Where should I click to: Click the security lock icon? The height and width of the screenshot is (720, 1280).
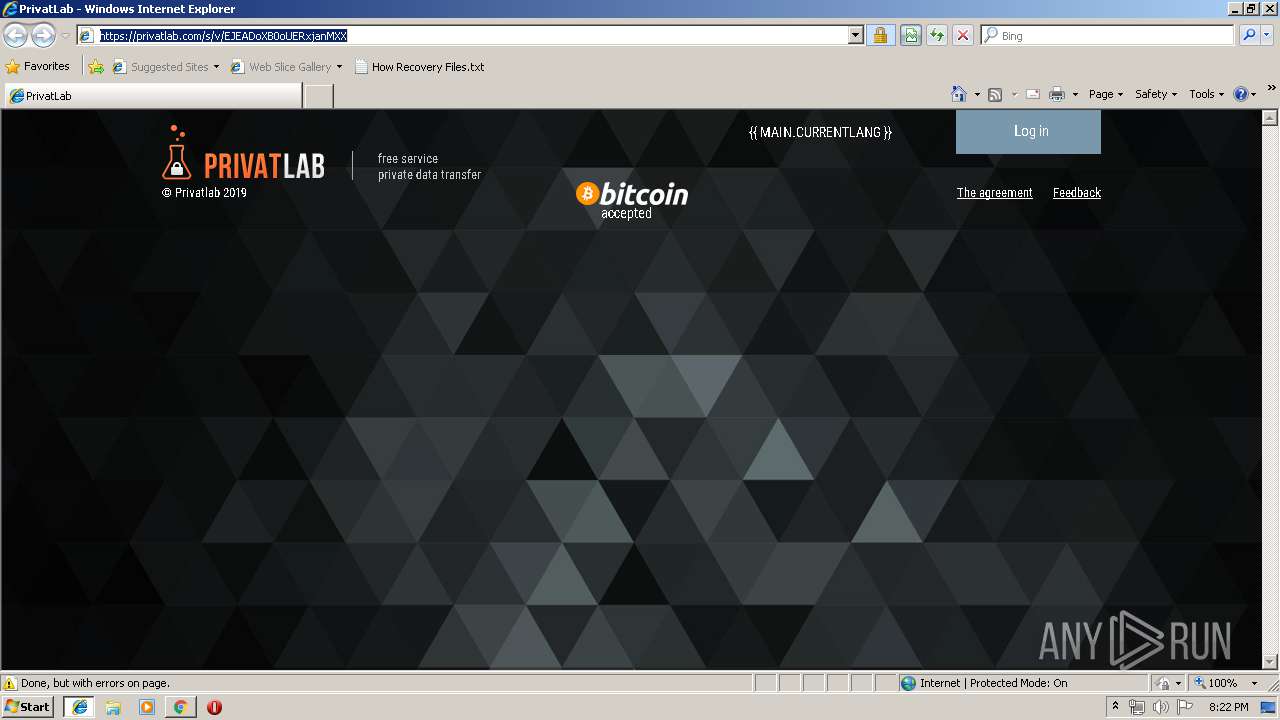coord(880,35)
